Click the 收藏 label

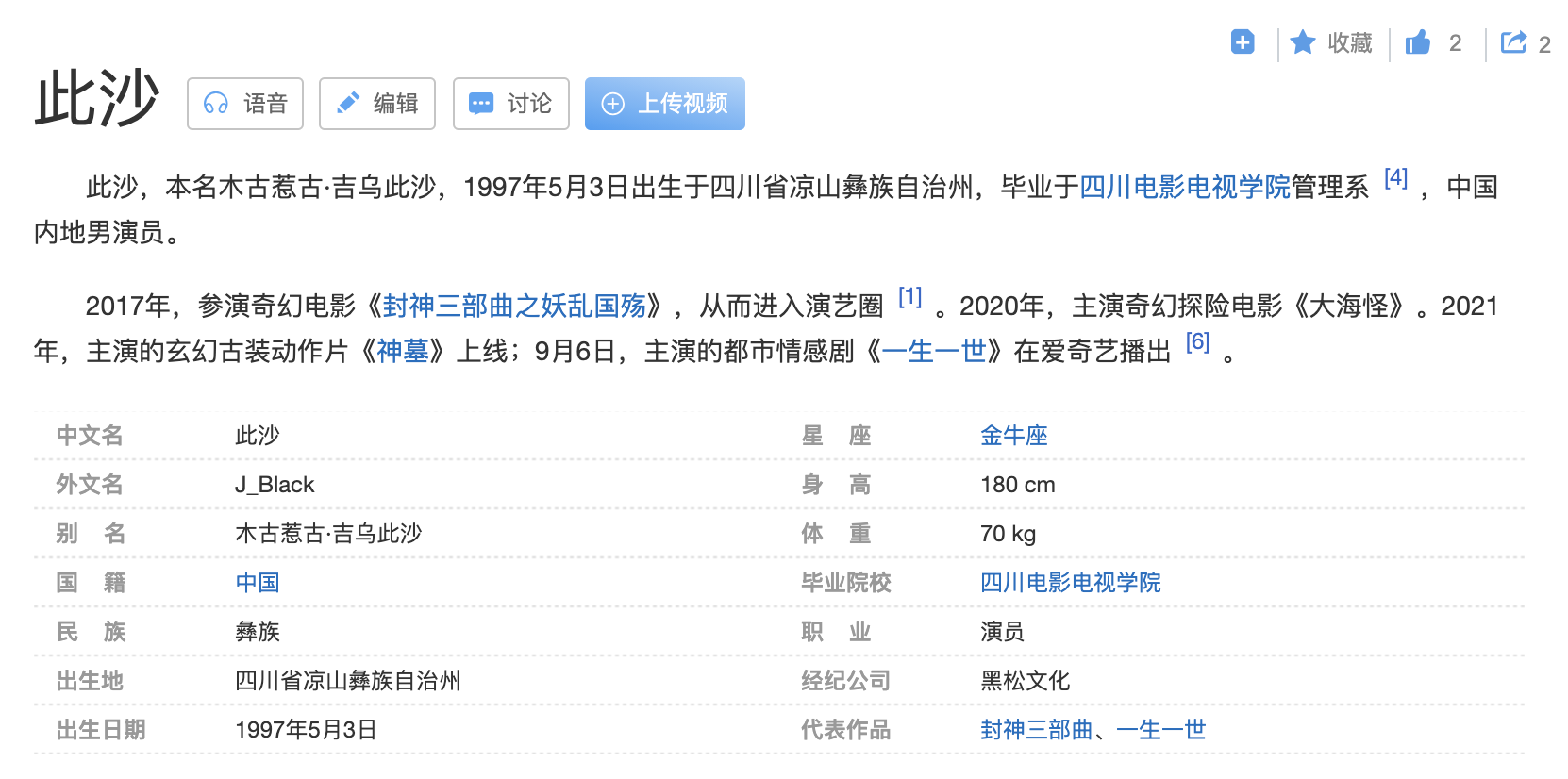point(1350,43)
